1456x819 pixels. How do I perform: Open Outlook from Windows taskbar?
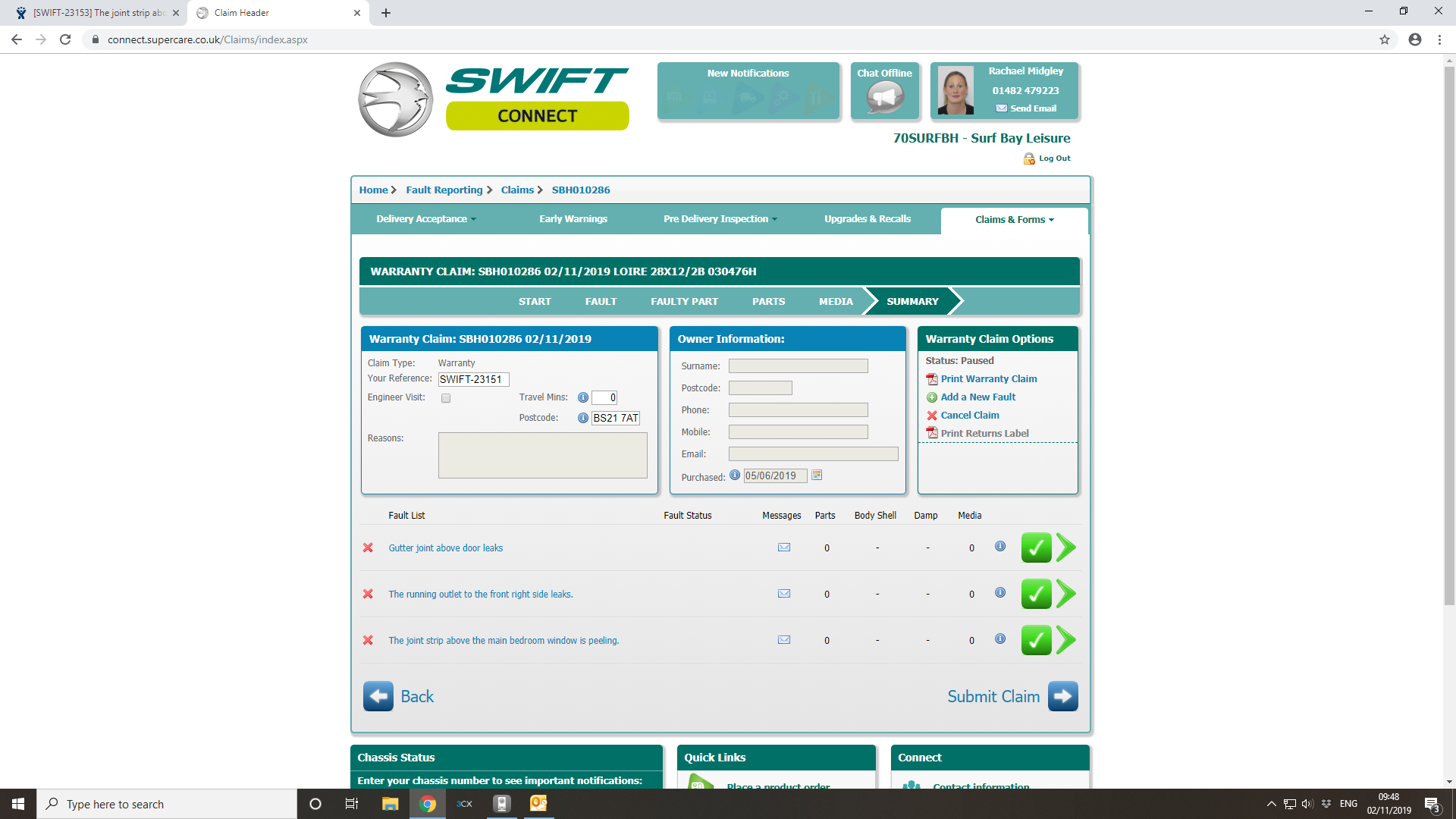[x=538, y=804]
